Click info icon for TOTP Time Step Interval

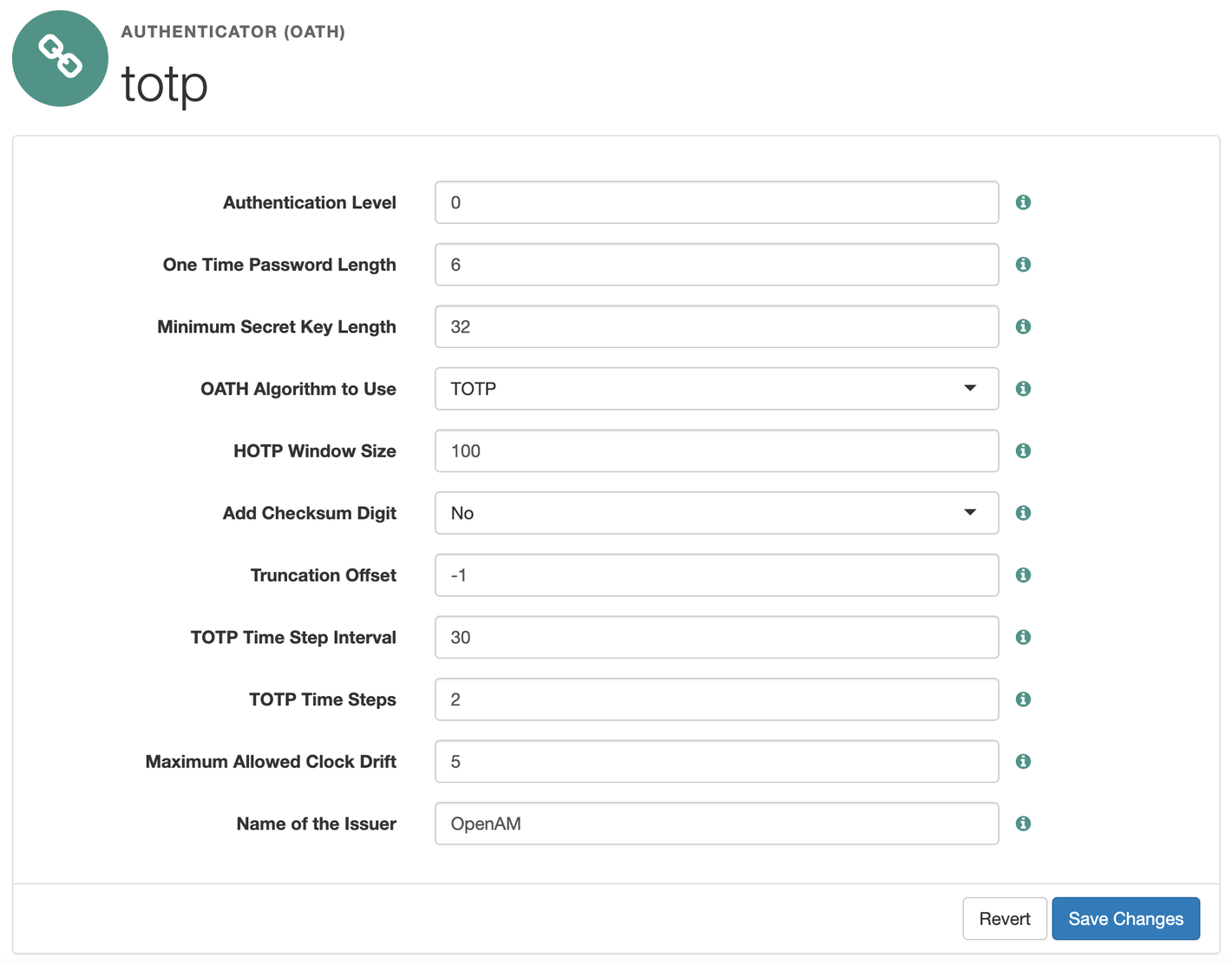click(x=1023, y=637)
